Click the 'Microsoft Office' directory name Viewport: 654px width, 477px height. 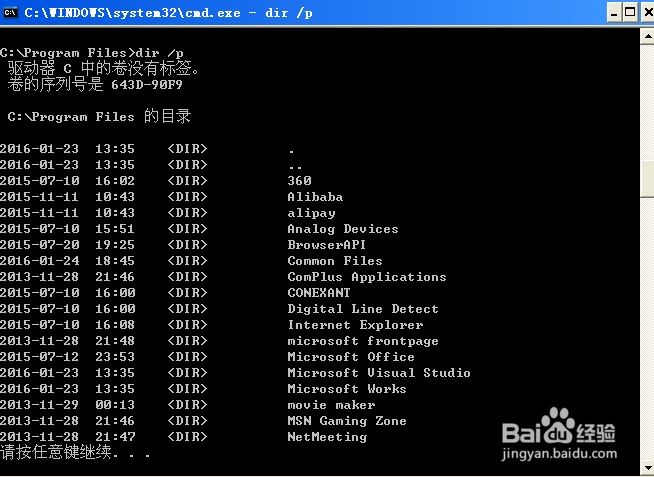(351, 357)
